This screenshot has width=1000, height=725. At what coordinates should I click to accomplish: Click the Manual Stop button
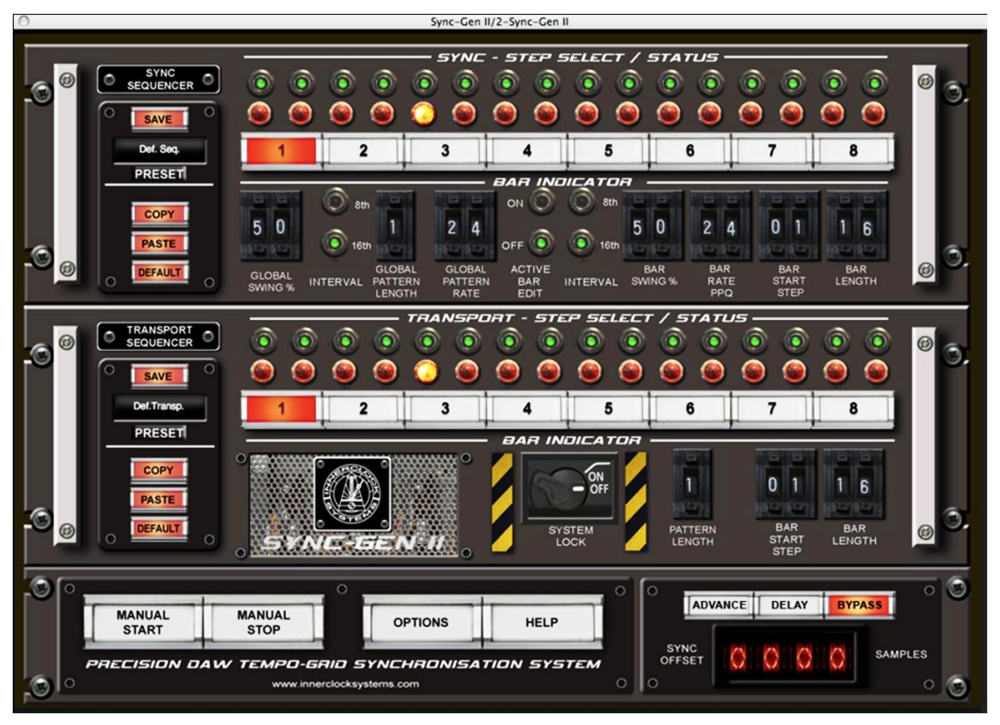263,622
